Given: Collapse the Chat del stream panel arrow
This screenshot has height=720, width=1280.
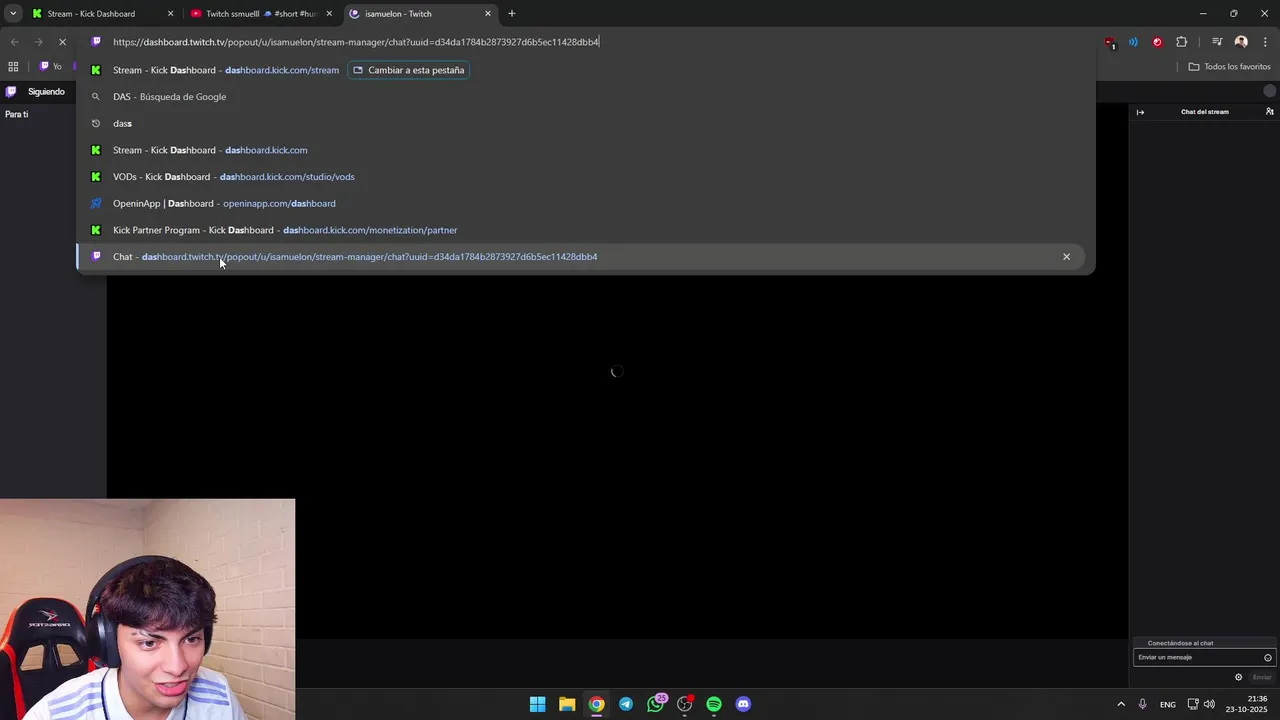Looking at the screenshot, I should coord(1140,112).
